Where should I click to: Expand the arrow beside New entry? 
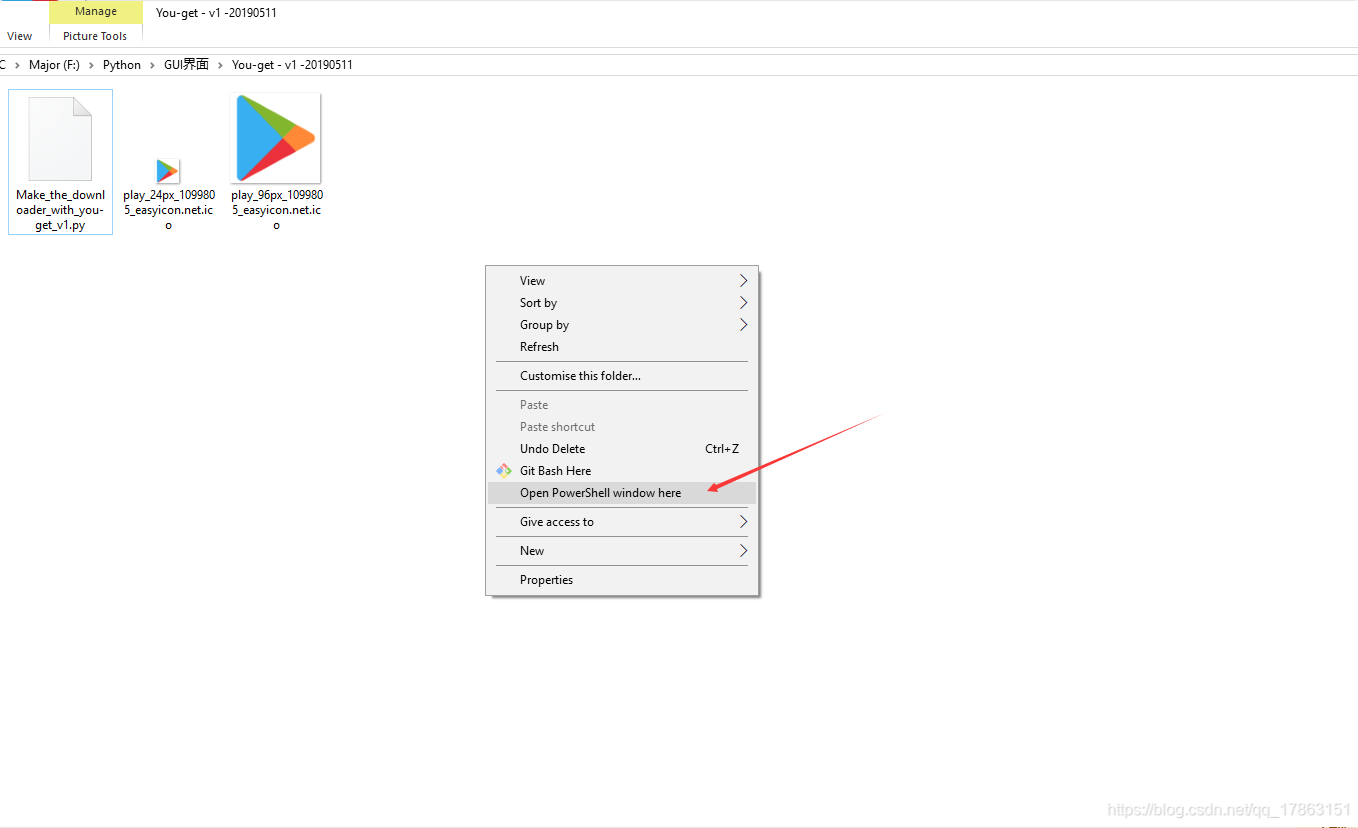tap(743, 551)
